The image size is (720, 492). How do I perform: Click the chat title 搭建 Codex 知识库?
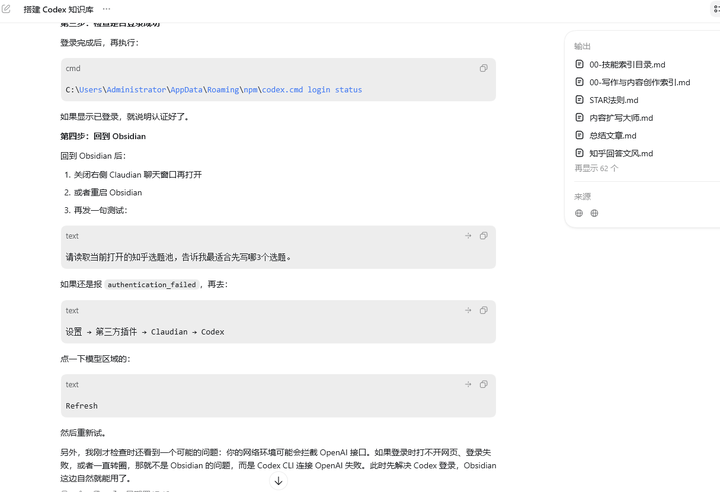pyautogui.click(x=58, y=9)
